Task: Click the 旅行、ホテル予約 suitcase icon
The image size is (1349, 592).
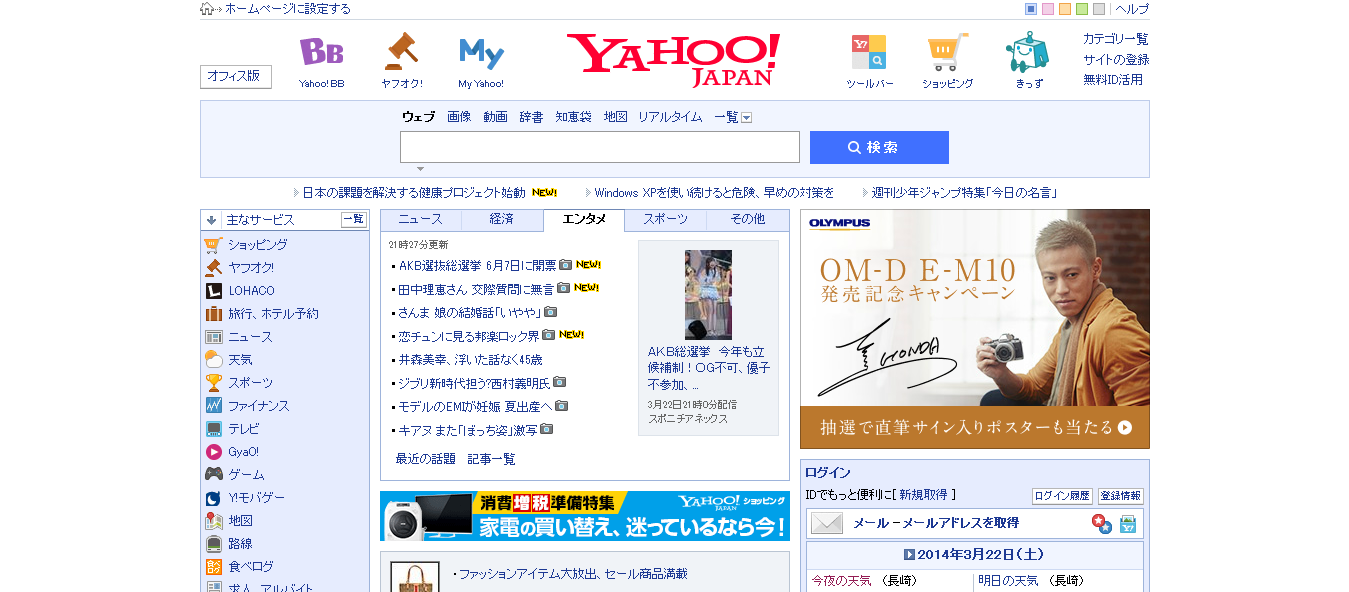Action: (213, 314)
